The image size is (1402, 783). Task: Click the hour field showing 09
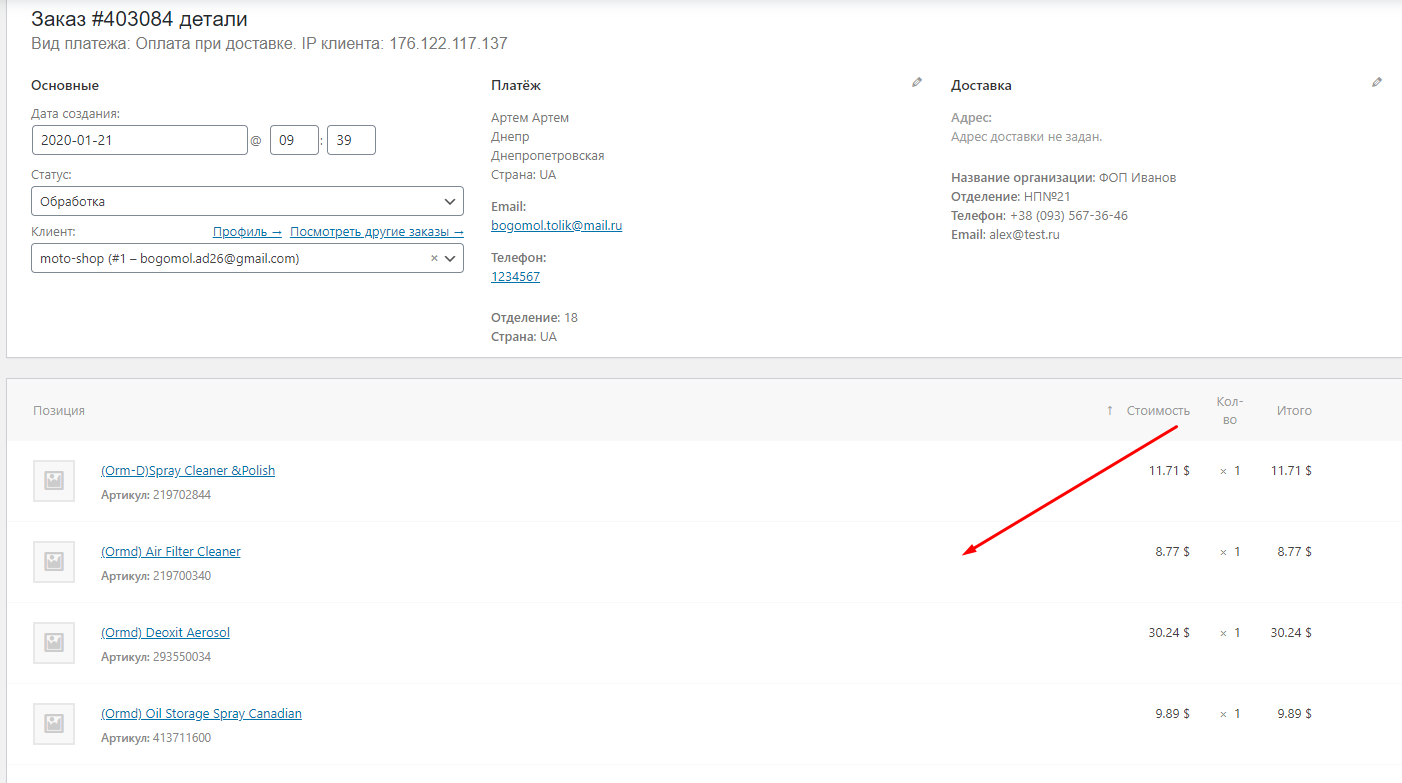point(294,140)
